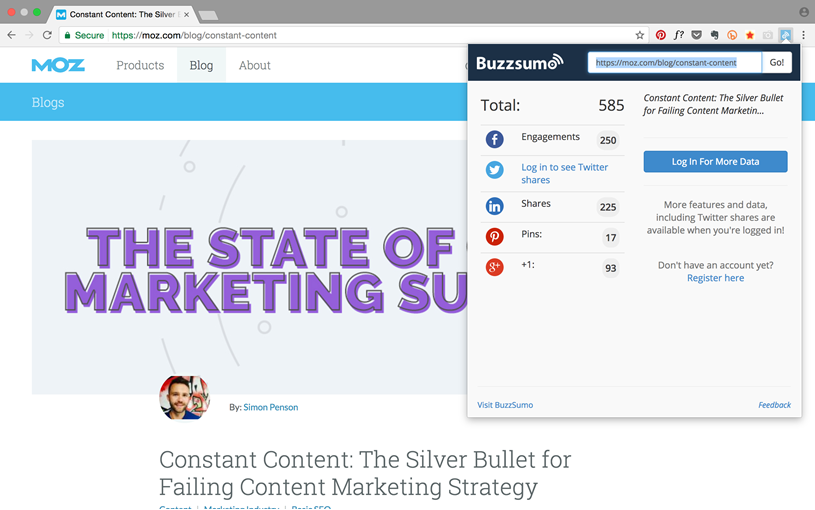Viewport: 815px width, 510px height.
Task: Click Log In For More Data button
Action: [x=715, y=162]
